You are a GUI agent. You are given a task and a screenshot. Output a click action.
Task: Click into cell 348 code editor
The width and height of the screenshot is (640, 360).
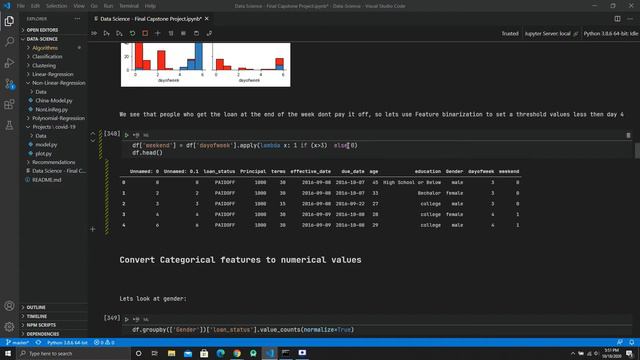[x=378, y=149]
